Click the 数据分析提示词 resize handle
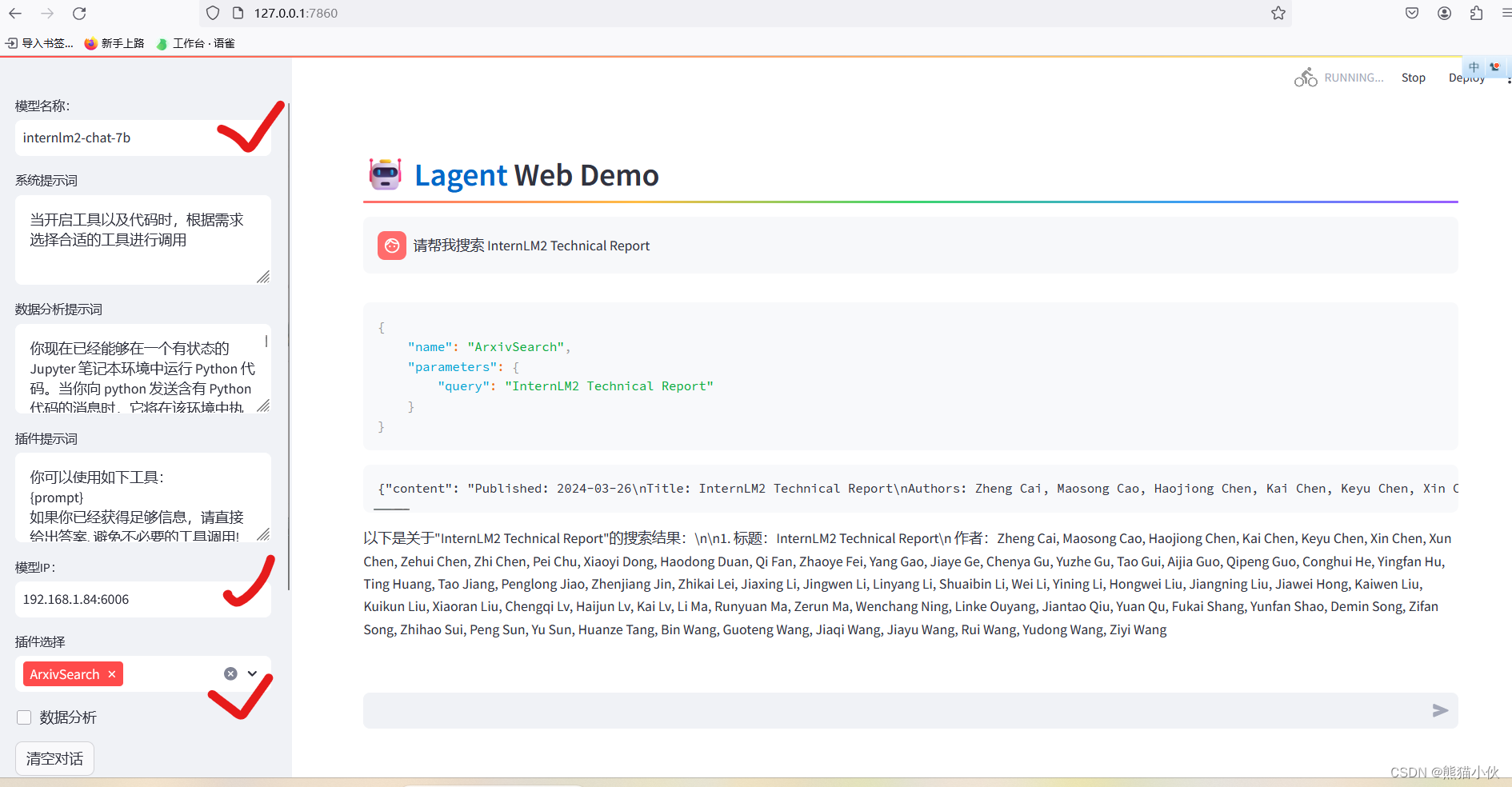The height and width of the screenshot is (787, 1512). (263, 405)
